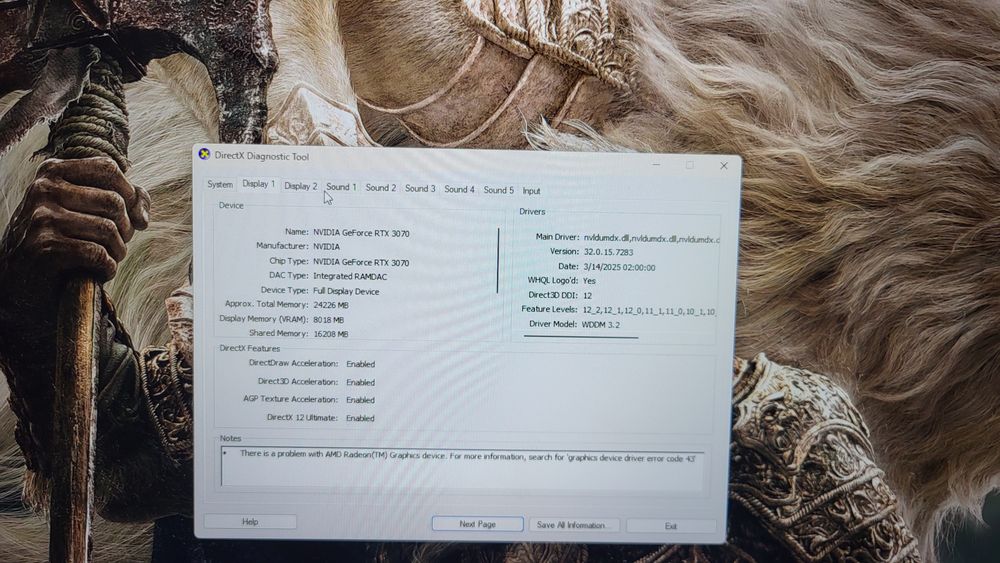Click the Direct3D DDI value 12

point(587,296)
